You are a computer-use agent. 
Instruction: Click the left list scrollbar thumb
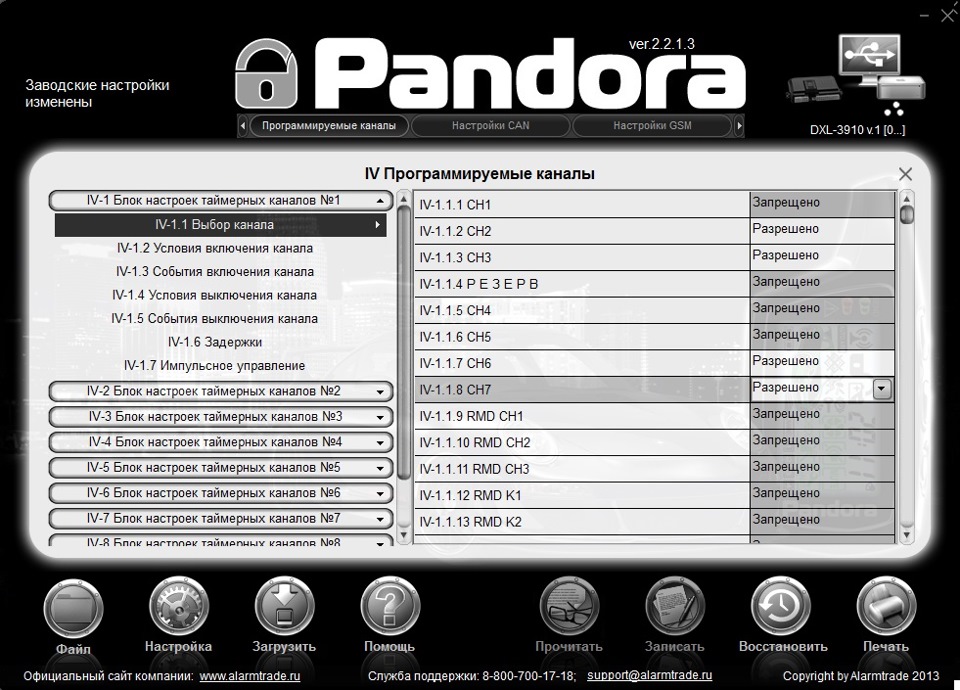(403, 343)
